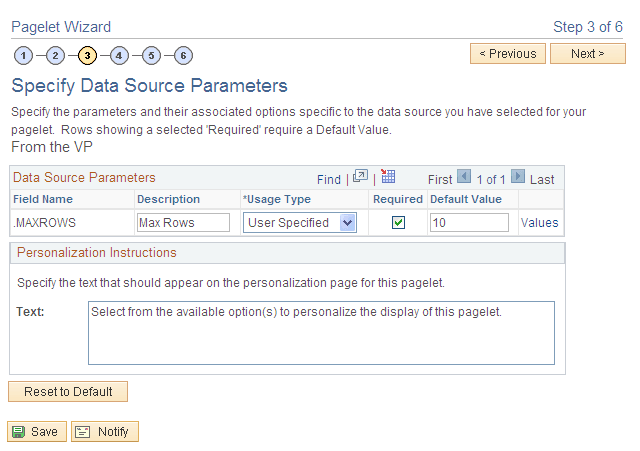Image resolution: width=640 pixels, height=451 pixels.
Task: Click the Find link in grid header
Action: point(328,180)
